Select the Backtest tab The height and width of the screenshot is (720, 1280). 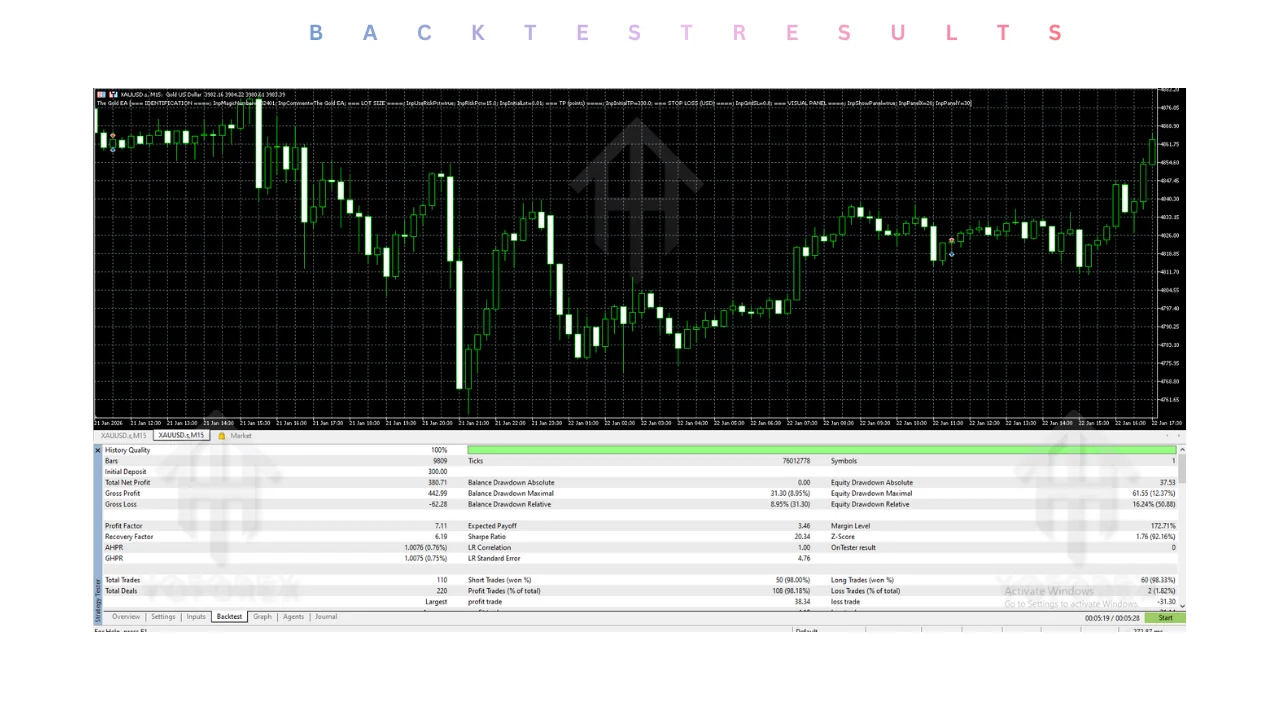coord(230,617)
